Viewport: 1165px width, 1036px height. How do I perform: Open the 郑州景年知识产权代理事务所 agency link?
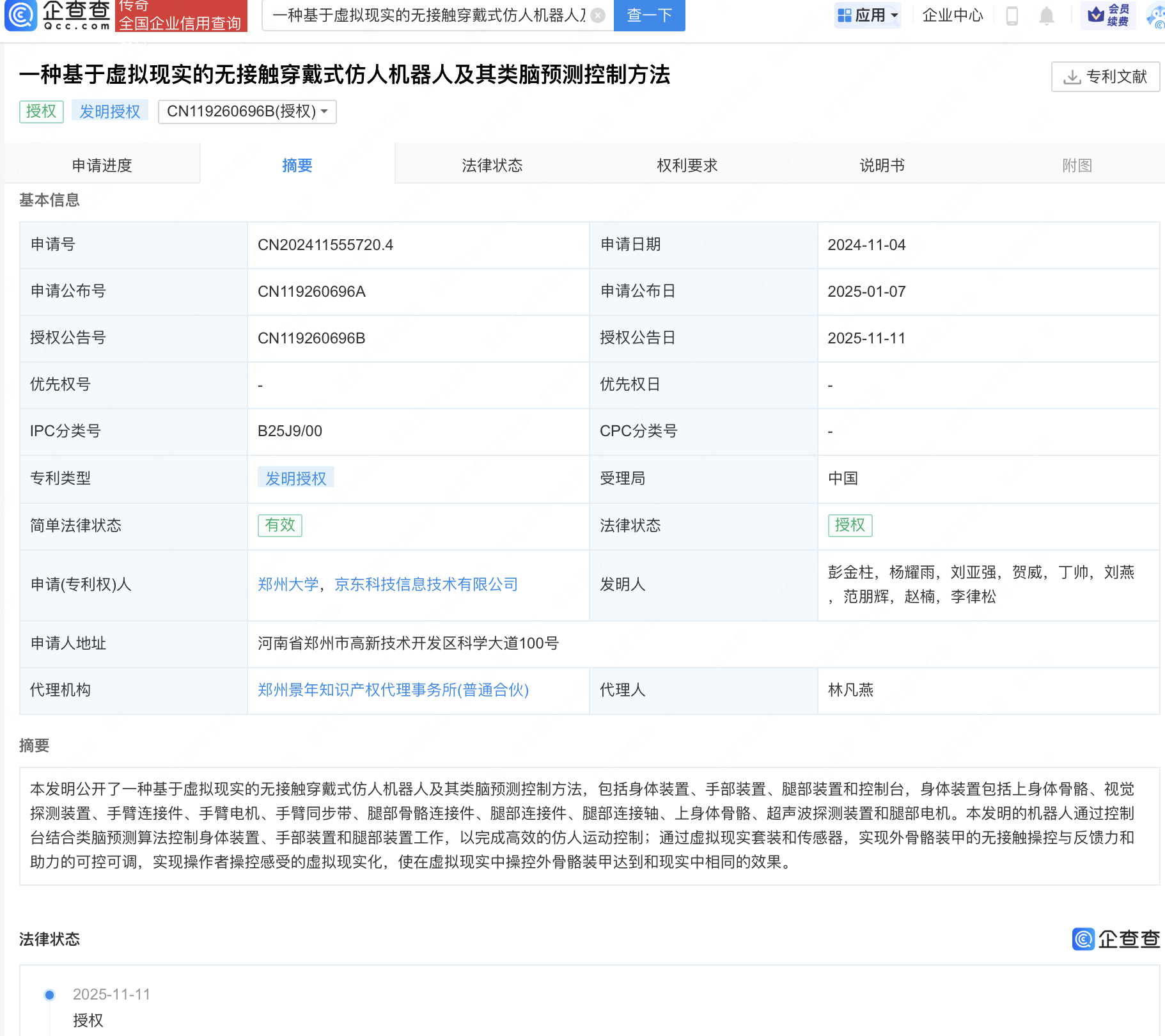393,690
